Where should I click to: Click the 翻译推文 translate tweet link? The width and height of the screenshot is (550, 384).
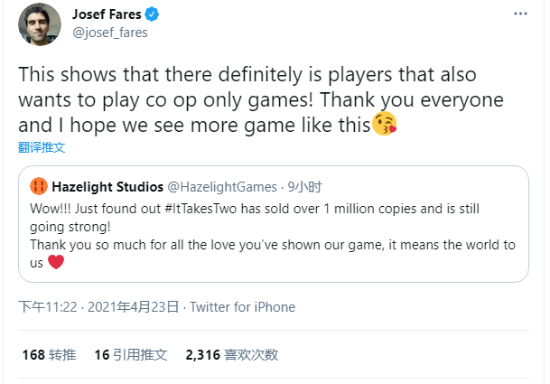point(41,147)
